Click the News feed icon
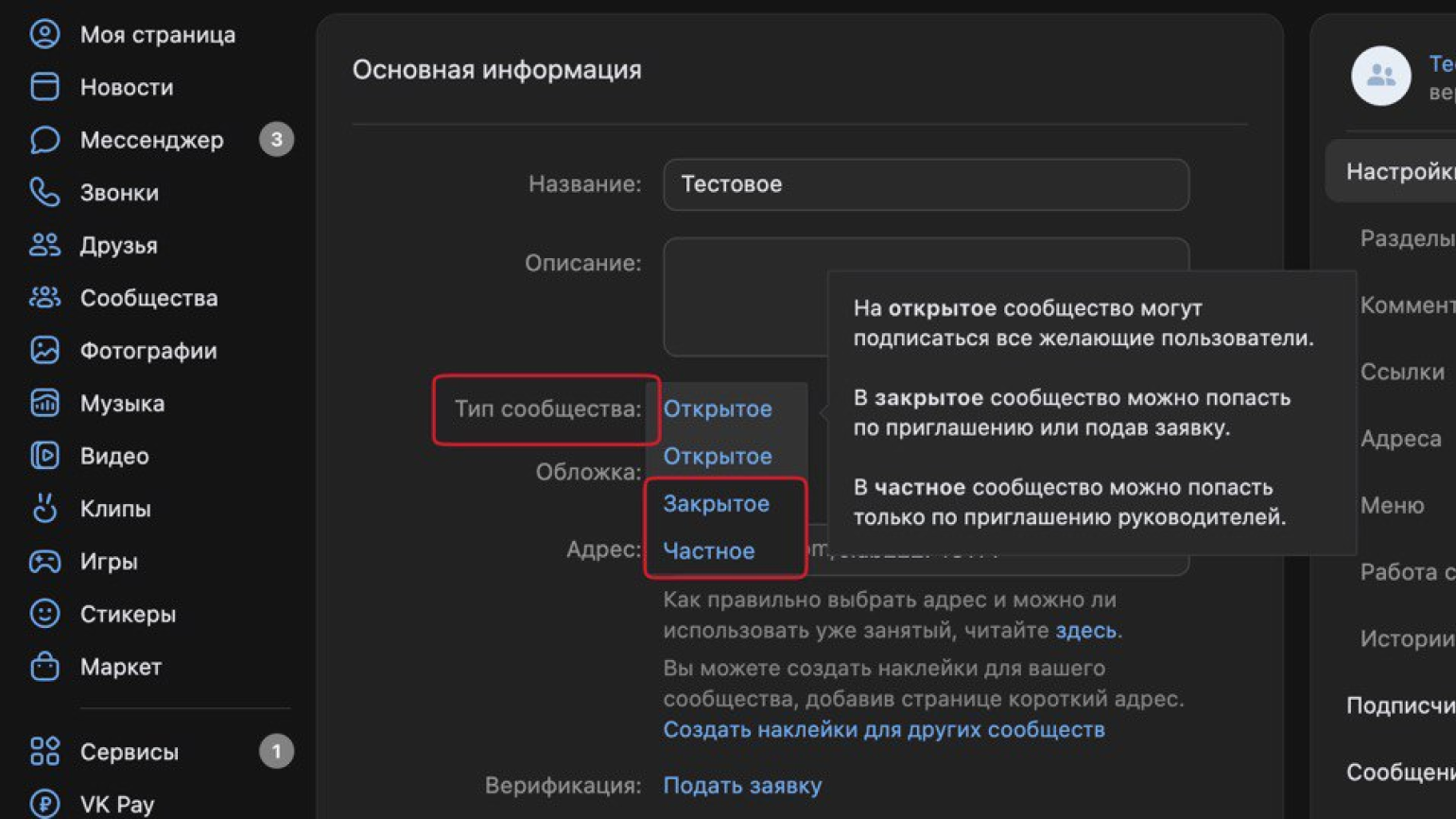Viewport: 1456px width, 819px height. click(44, 87)
